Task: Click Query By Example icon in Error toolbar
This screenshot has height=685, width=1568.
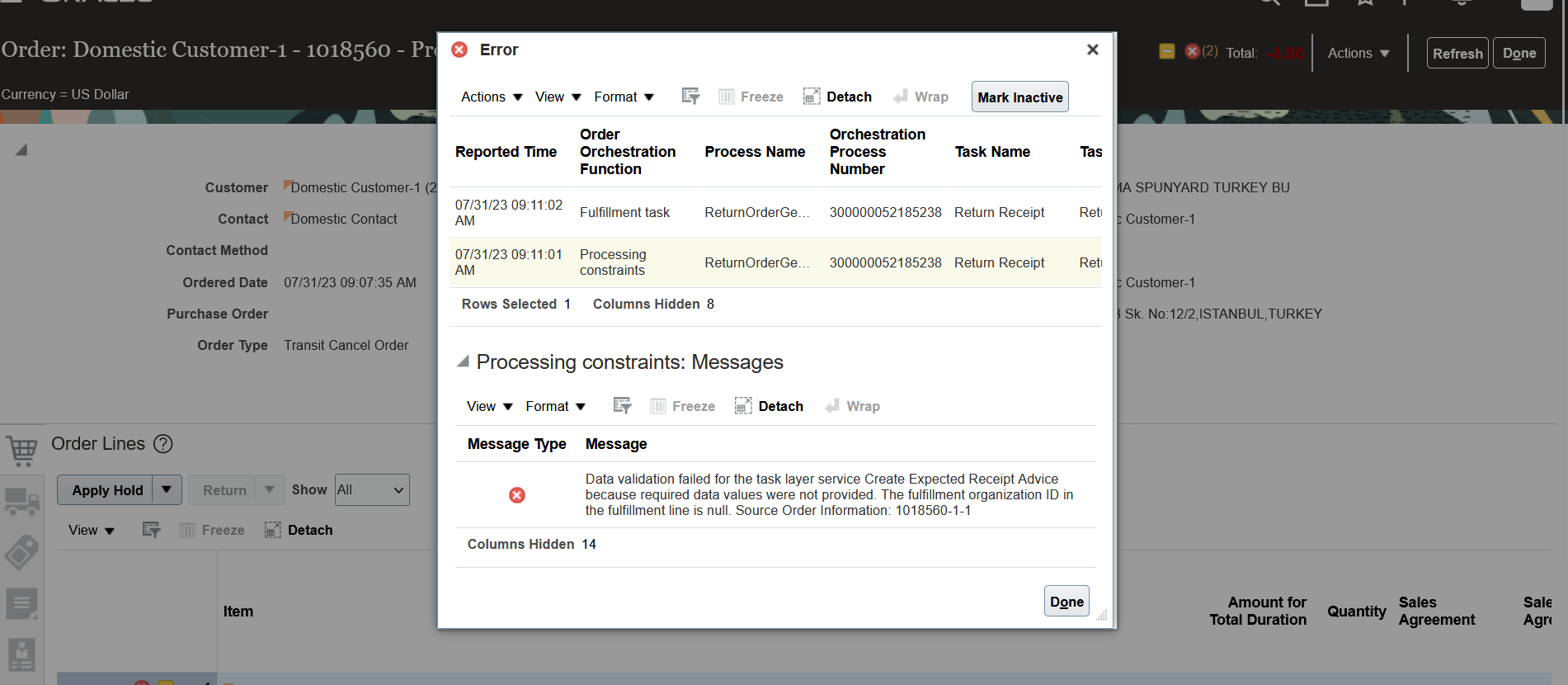Action: pyautogui.click(x=690, y=97)
